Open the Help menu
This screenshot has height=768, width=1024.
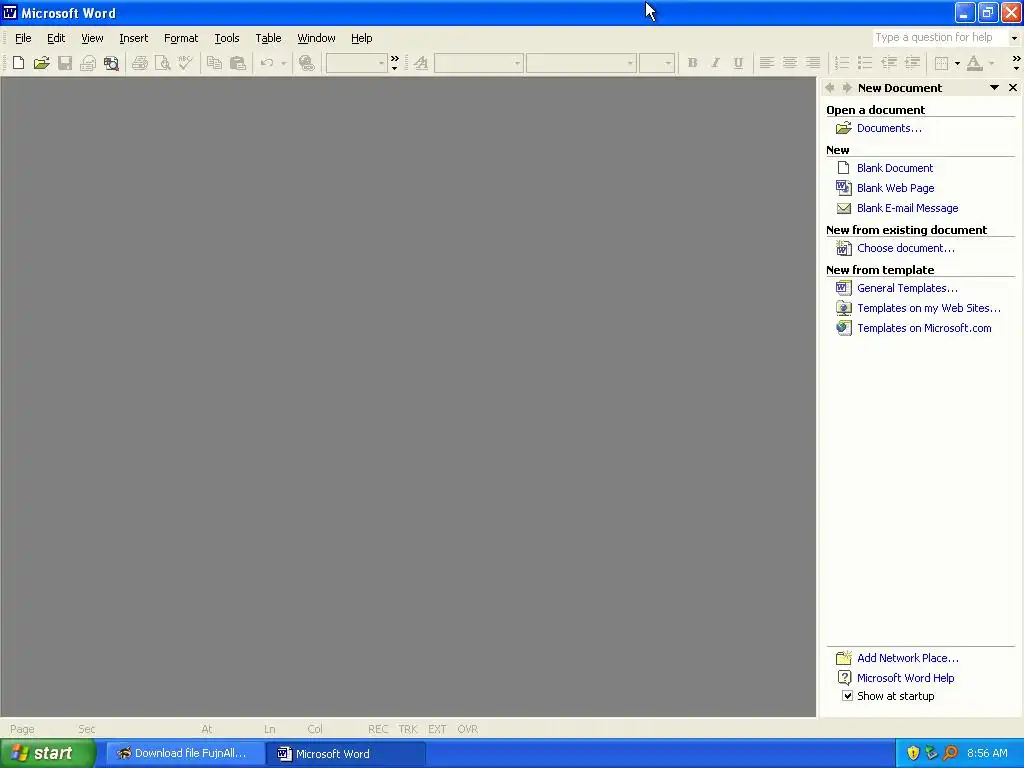pos(361,39)
